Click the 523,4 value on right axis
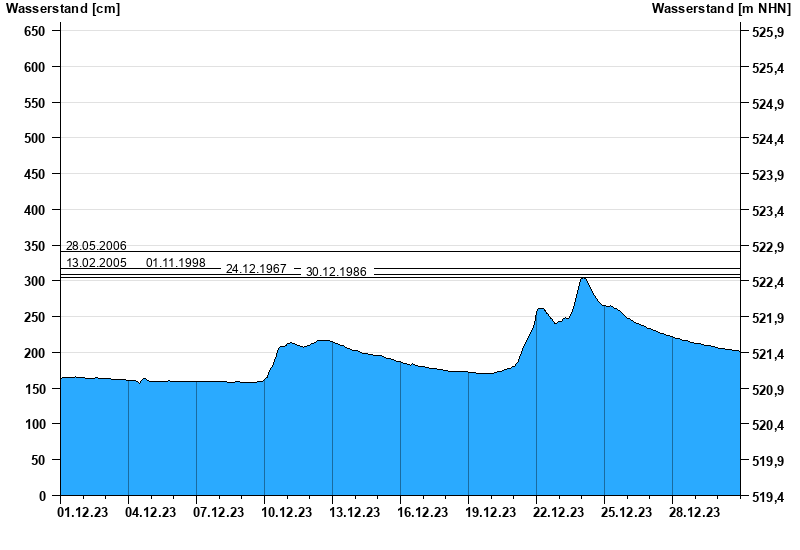 pyautogui.click(x=768, y=211)
